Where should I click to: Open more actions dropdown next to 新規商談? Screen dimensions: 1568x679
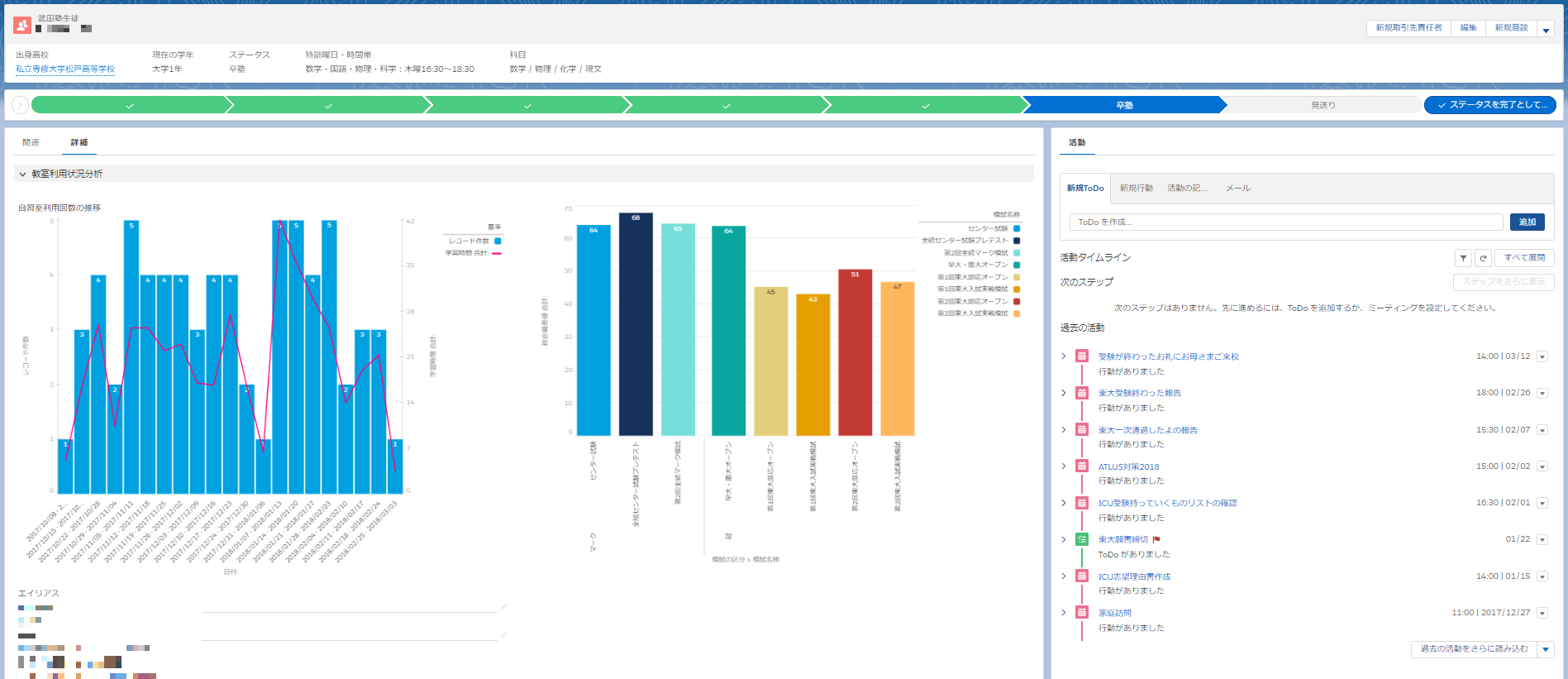pyautogui.click(x=1546, y=29)
